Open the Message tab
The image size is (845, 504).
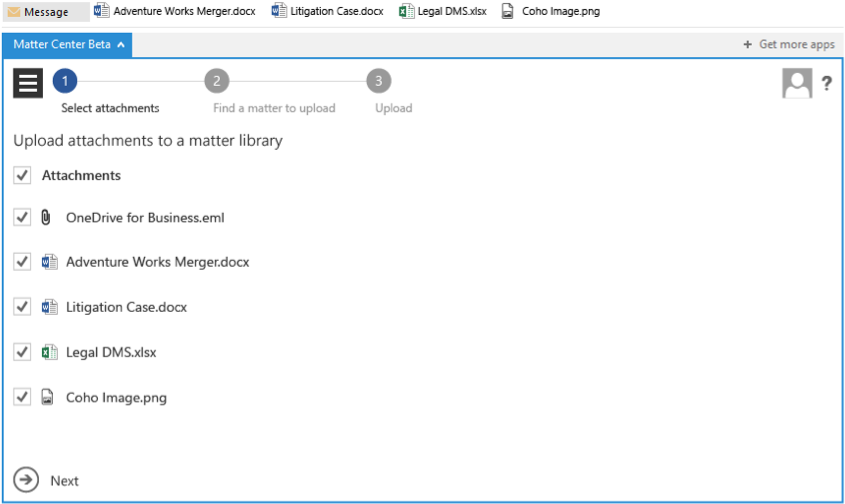coord(46,12)
